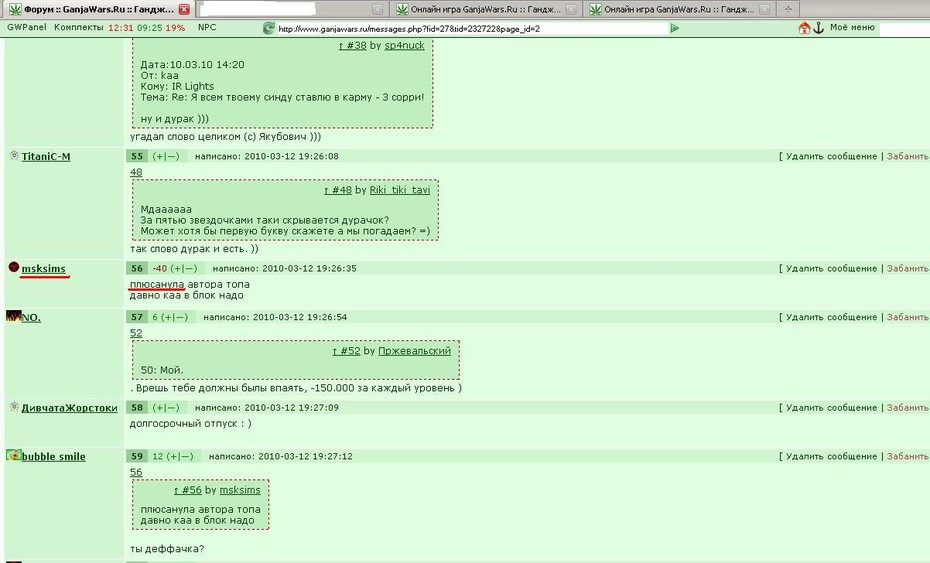Delete bubble smile's message 59
Image resolution: width=930 pixels, height=563 pixels.
click(832, 456)
